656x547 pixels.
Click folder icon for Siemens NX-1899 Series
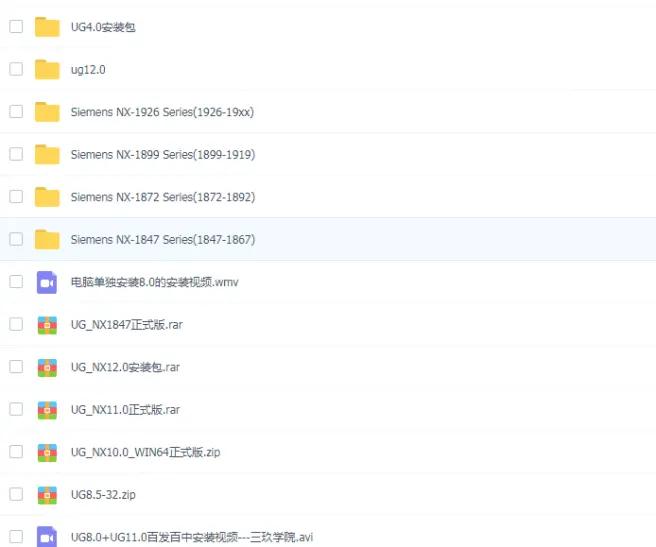coord(47,154)
